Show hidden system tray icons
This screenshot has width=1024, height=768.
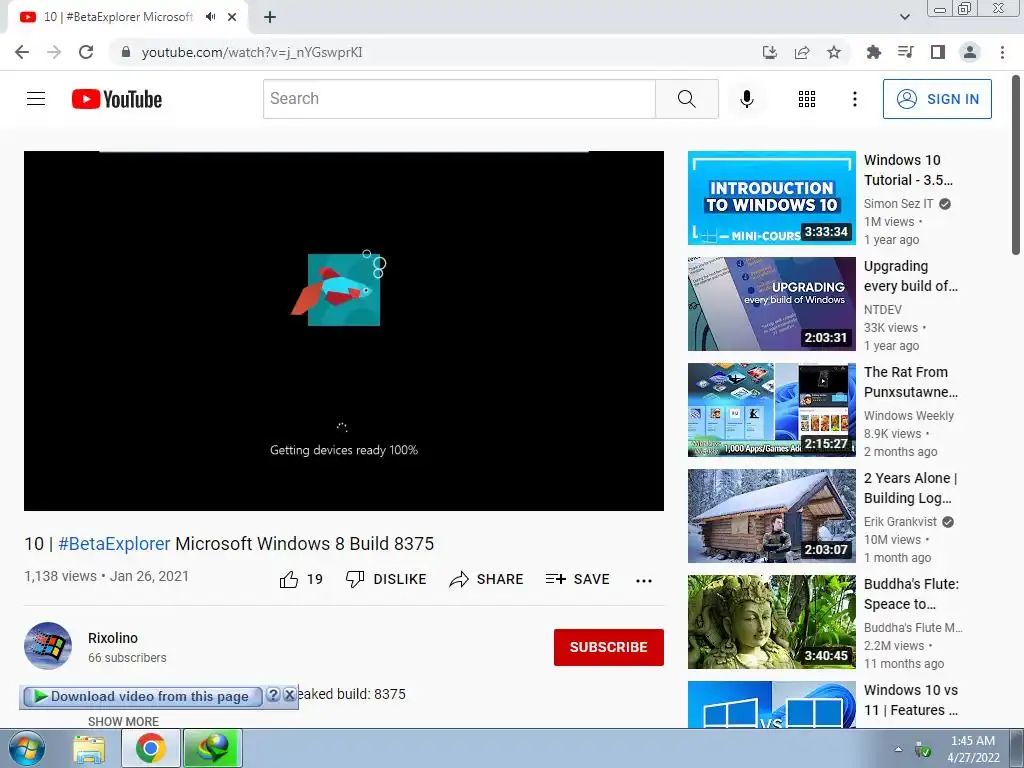[899, 749]
